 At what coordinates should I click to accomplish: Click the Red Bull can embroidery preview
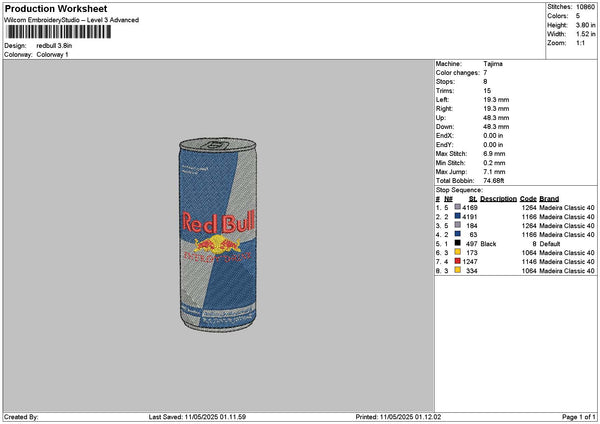[218, 235]
